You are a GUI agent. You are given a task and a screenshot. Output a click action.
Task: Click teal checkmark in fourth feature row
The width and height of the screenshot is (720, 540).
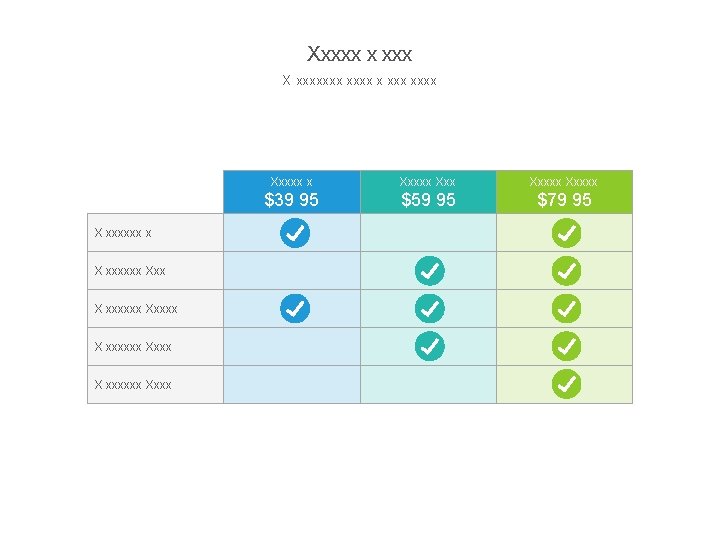[x=429, y=346]
